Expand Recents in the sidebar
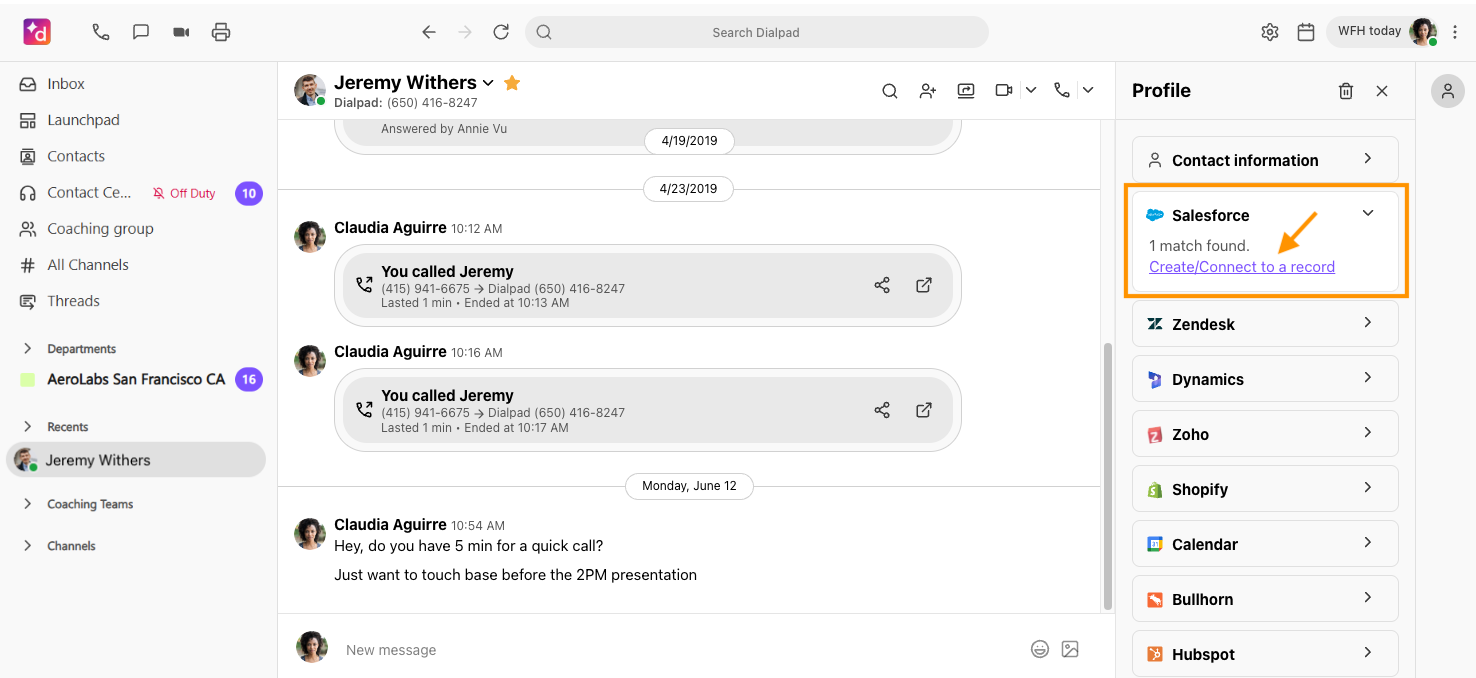 [x=28, y=426]
